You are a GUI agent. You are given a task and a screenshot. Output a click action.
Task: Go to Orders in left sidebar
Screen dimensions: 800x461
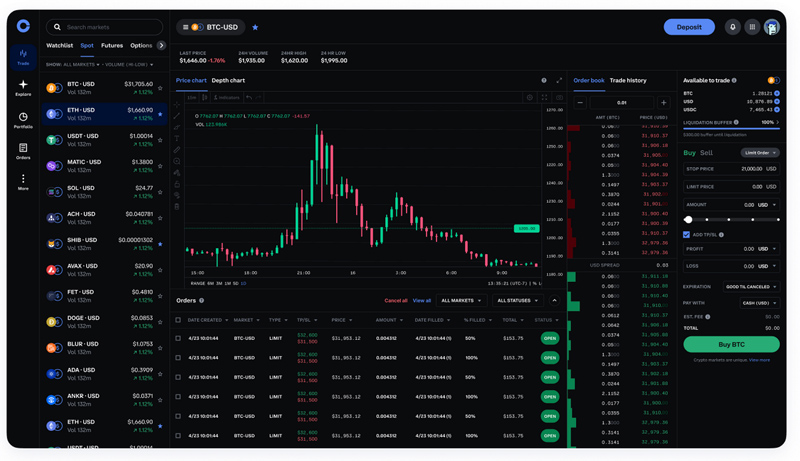pyautogui.click(x=23, y=151)
